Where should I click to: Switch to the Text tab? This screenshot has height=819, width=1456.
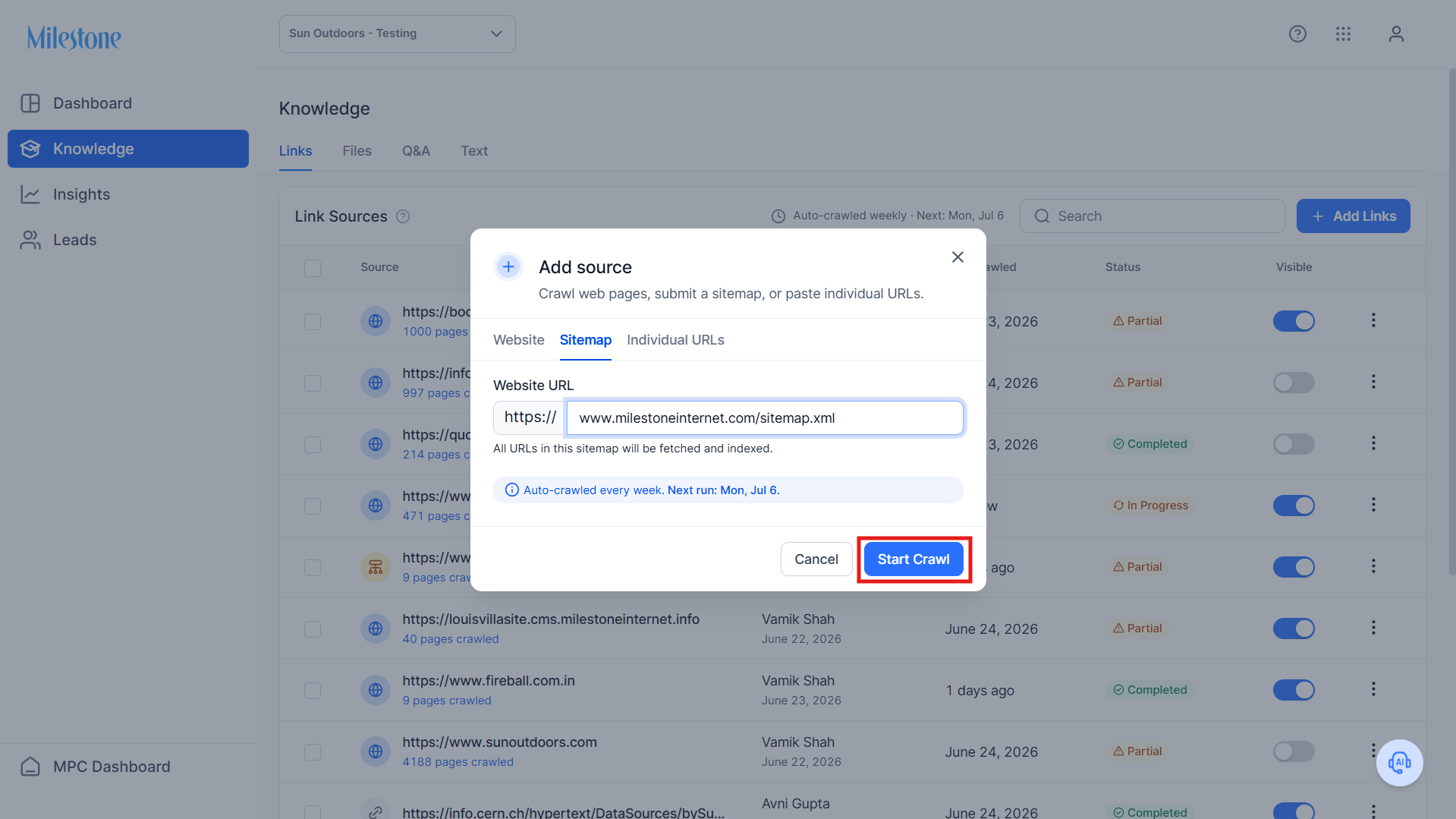coord(474,151)
